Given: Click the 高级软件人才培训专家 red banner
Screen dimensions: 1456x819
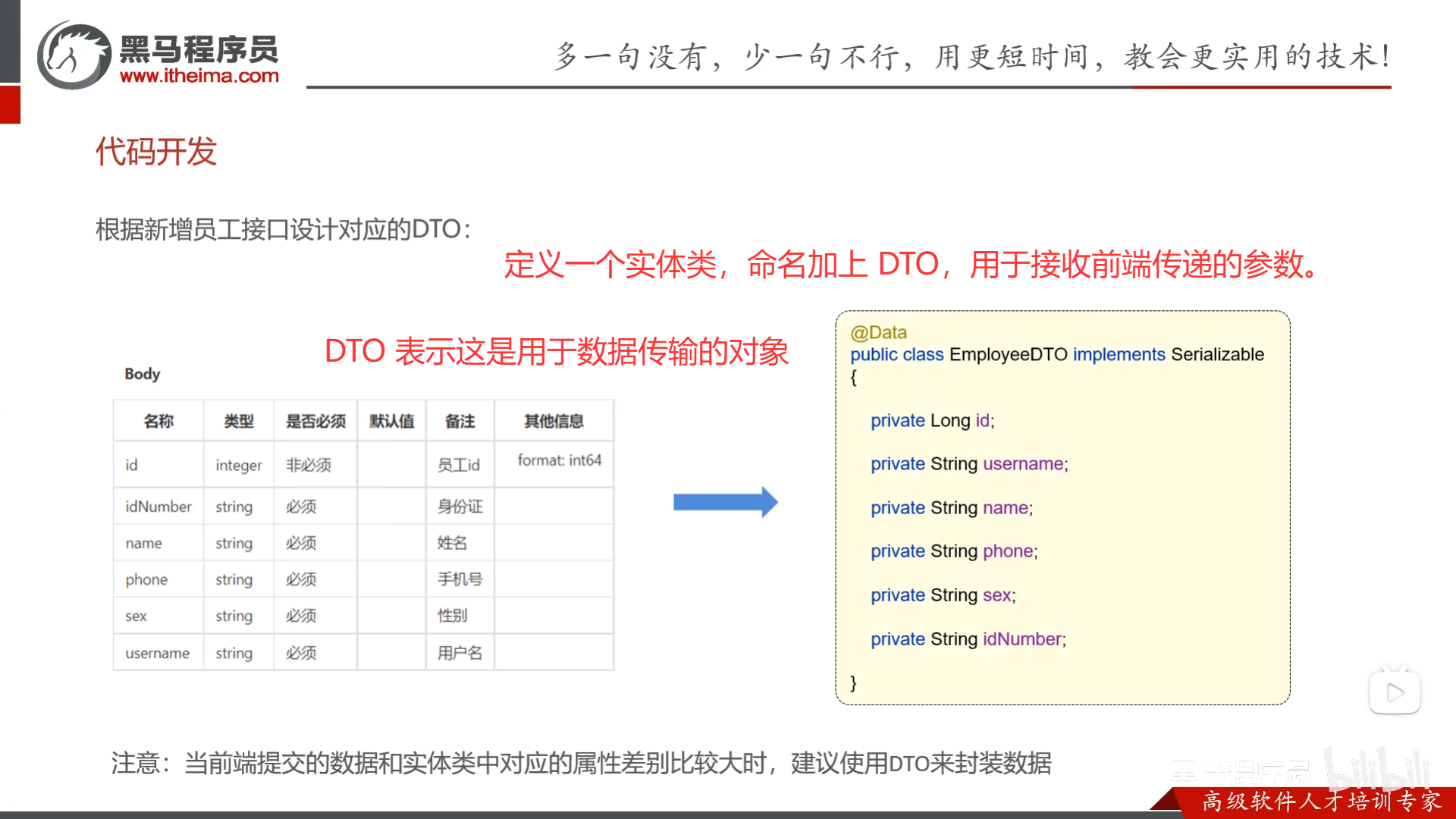Looking at the screenshot, I should coord(1323,800).
